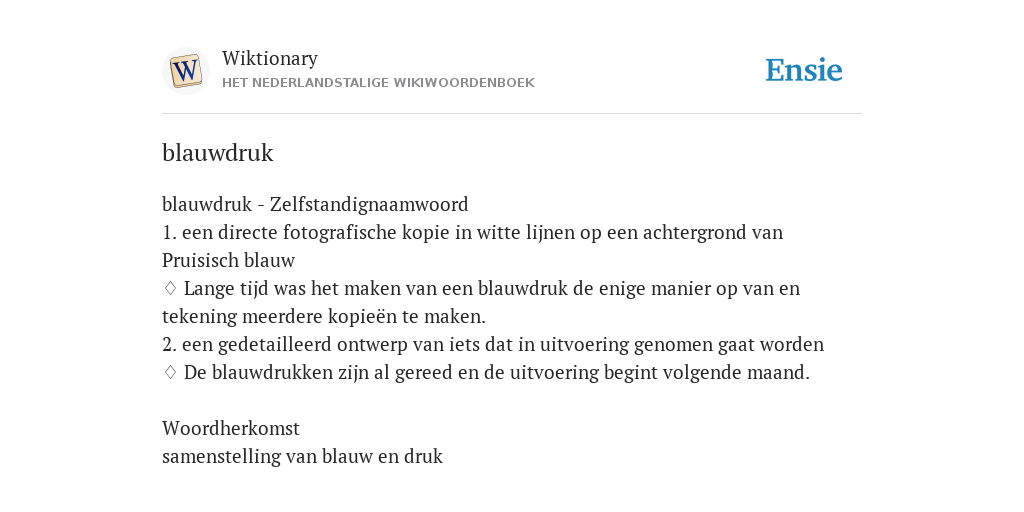This screenshot has width=1024, height=512.
Task: Click the example sentence starting 'Lange tijd'
Action: click(x=492, y=289)
